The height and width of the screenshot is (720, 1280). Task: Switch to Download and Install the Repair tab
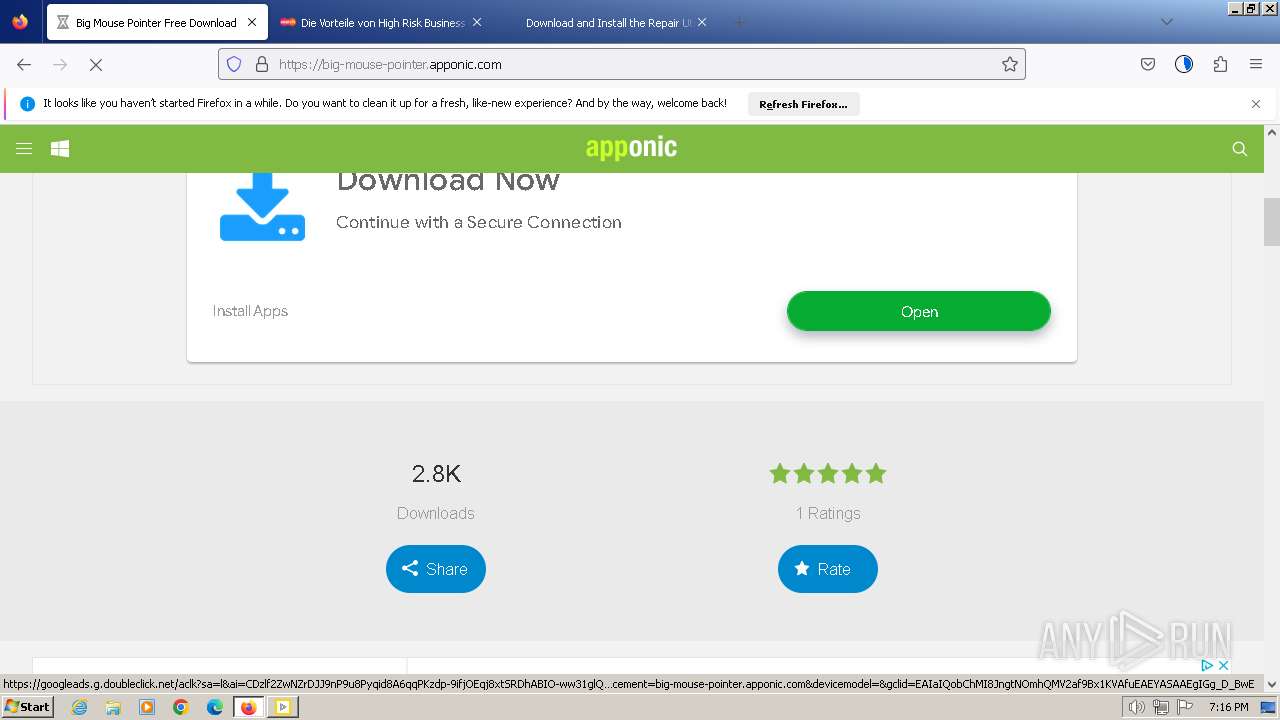pos(608,22)
